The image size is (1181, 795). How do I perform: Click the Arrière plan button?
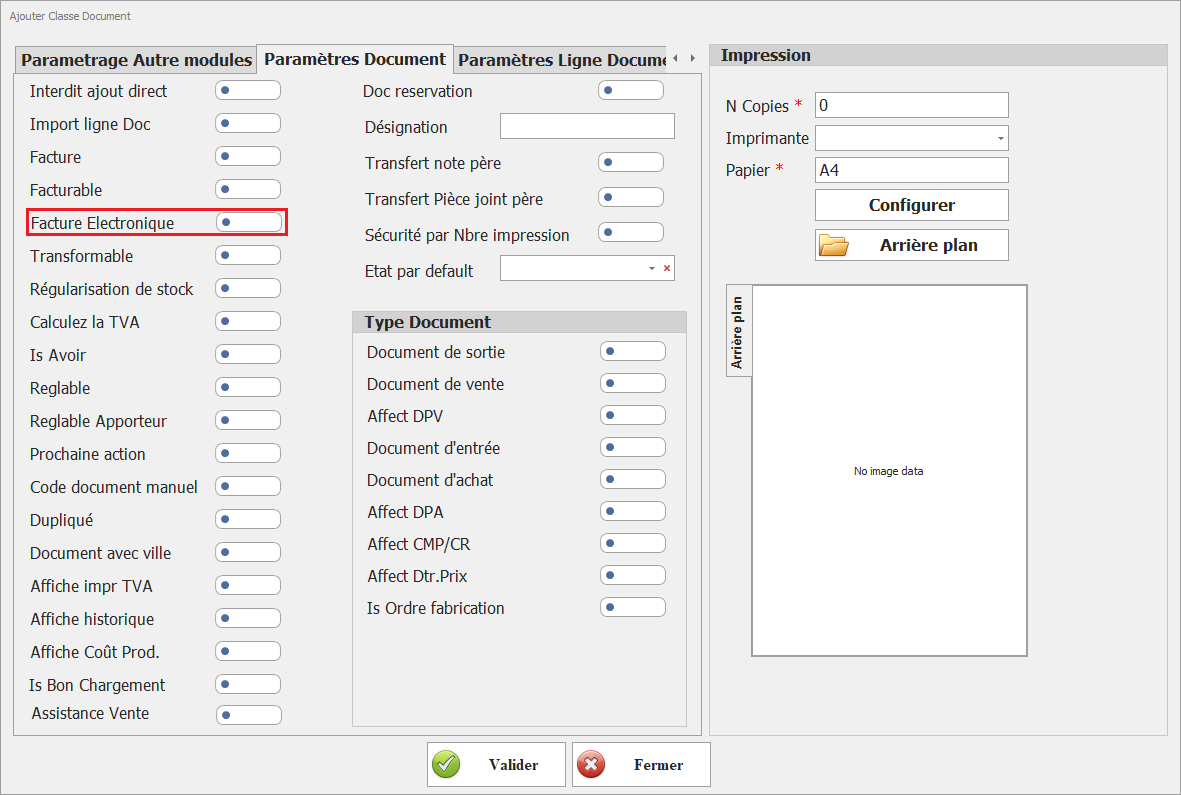click(x=911, y=245)
